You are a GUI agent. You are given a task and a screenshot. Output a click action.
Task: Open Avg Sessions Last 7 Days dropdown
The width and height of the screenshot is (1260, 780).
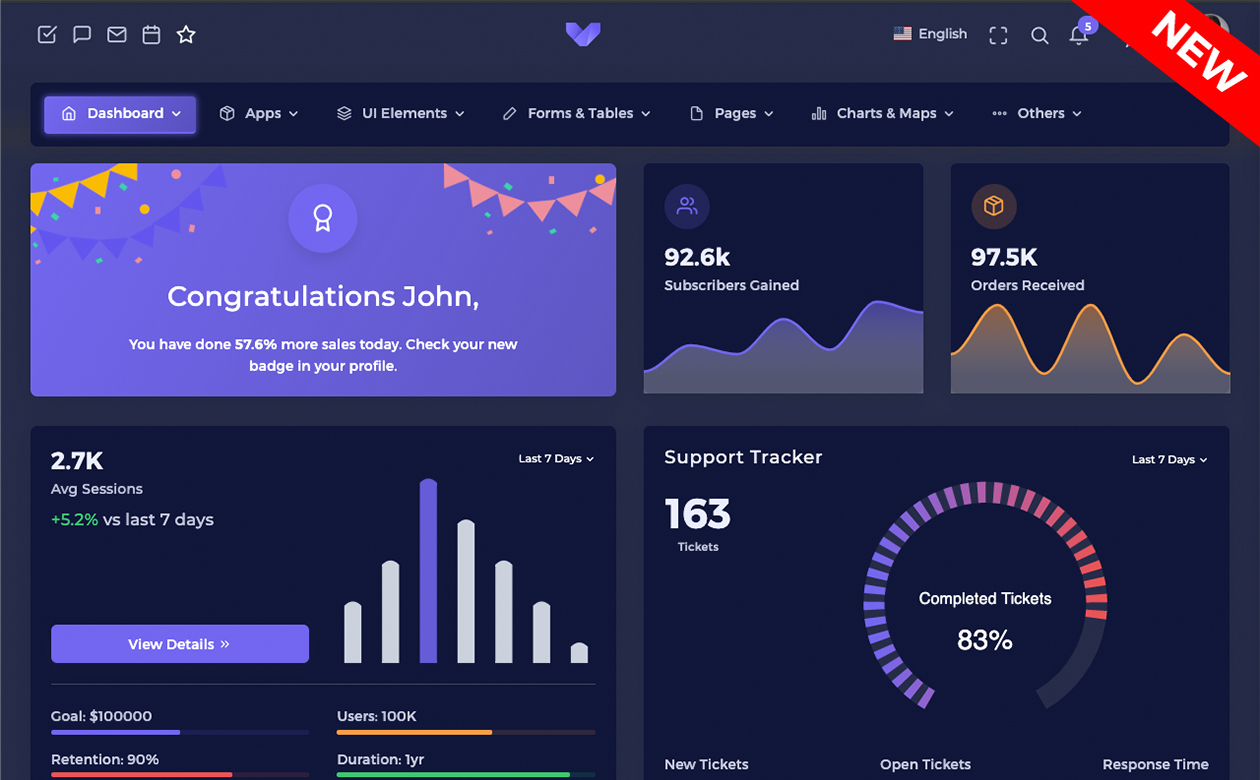(556, 459)
